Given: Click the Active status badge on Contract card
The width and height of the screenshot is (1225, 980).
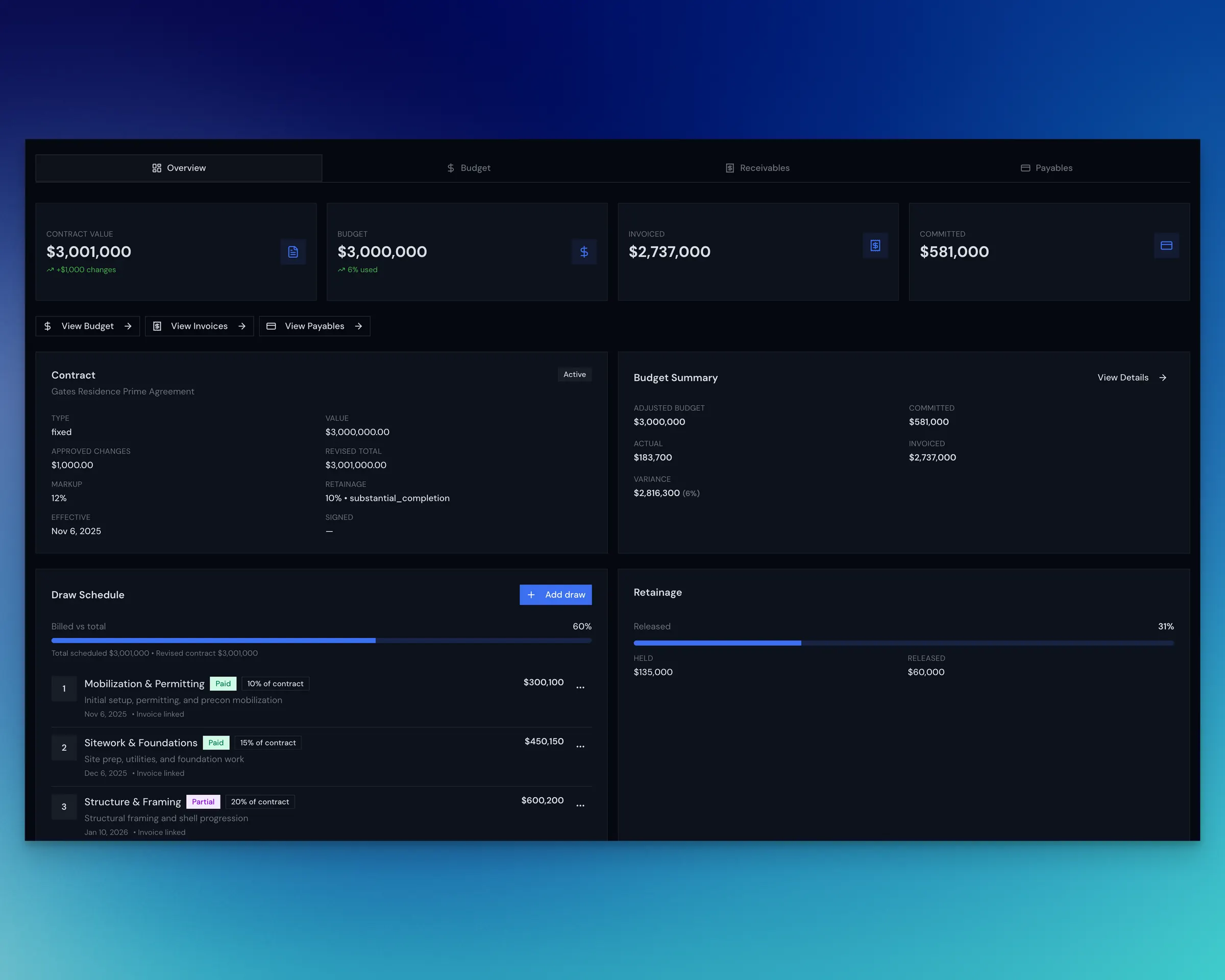Looking at the screenshot, I should [x=574, y=374].
